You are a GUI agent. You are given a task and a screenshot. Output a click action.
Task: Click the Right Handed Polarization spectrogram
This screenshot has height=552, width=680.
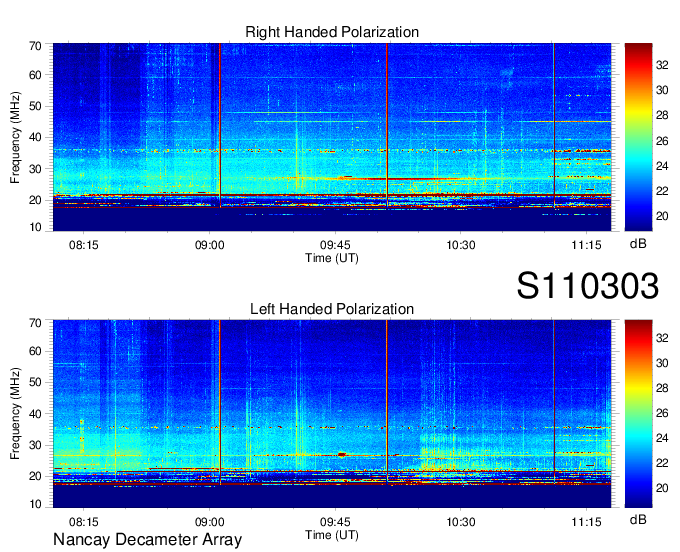pos(332,137)
